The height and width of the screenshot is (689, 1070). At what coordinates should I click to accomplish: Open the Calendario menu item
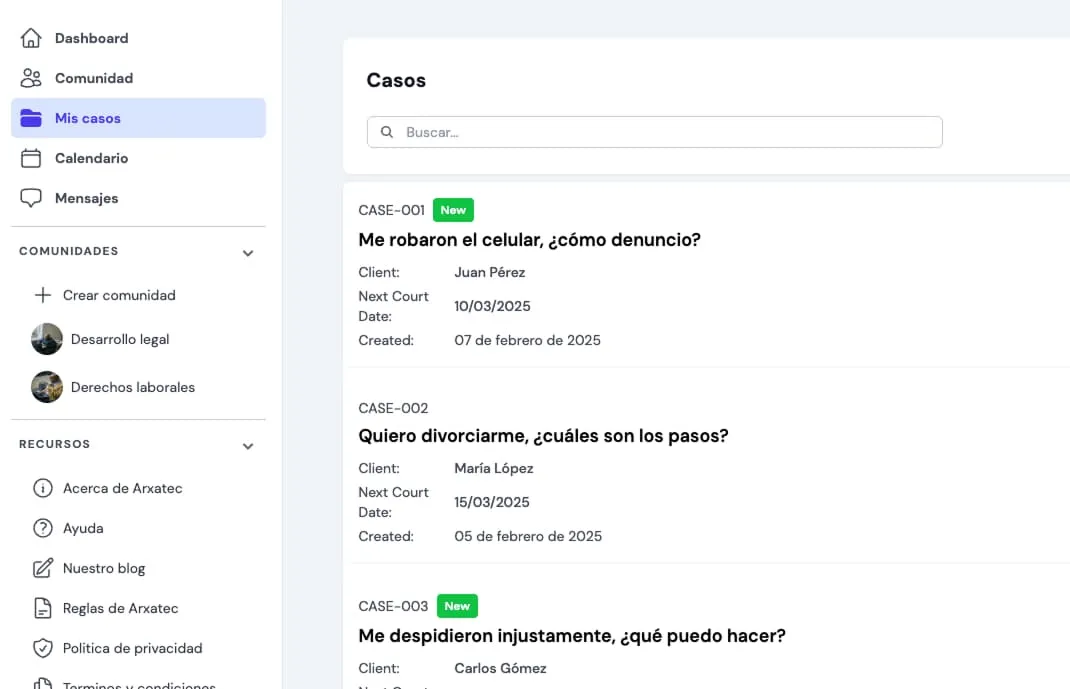click(139, 158)
